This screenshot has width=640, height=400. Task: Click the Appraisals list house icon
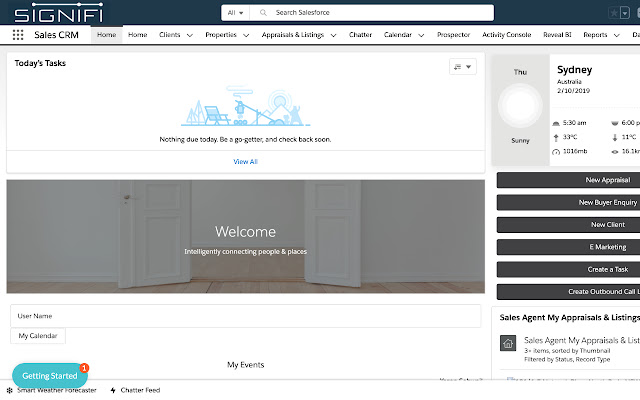508,343
